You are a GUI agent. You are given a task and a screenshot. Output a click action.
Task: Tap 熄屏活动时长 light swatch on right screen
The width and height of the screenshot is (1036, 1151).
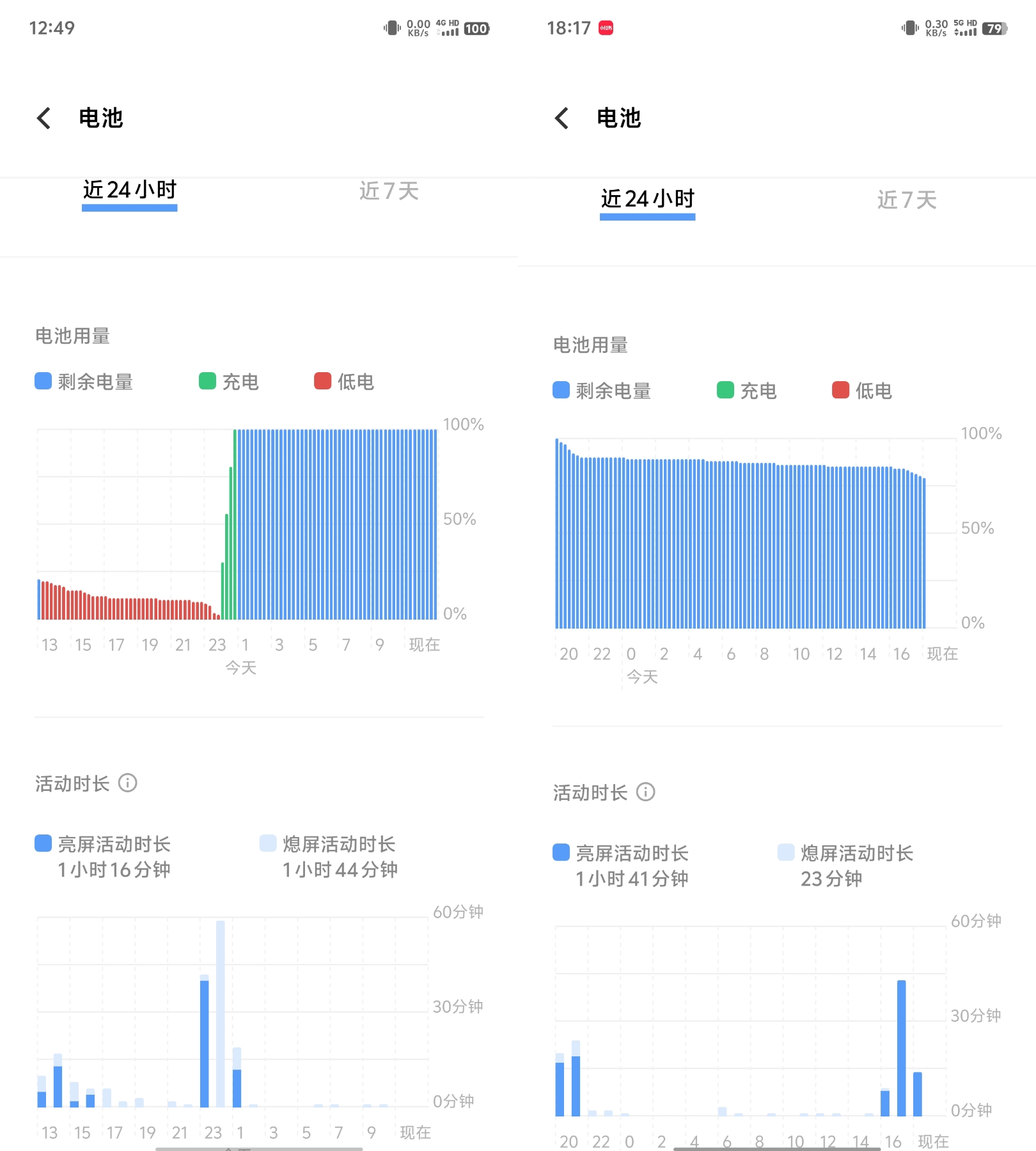coord(786,852)
